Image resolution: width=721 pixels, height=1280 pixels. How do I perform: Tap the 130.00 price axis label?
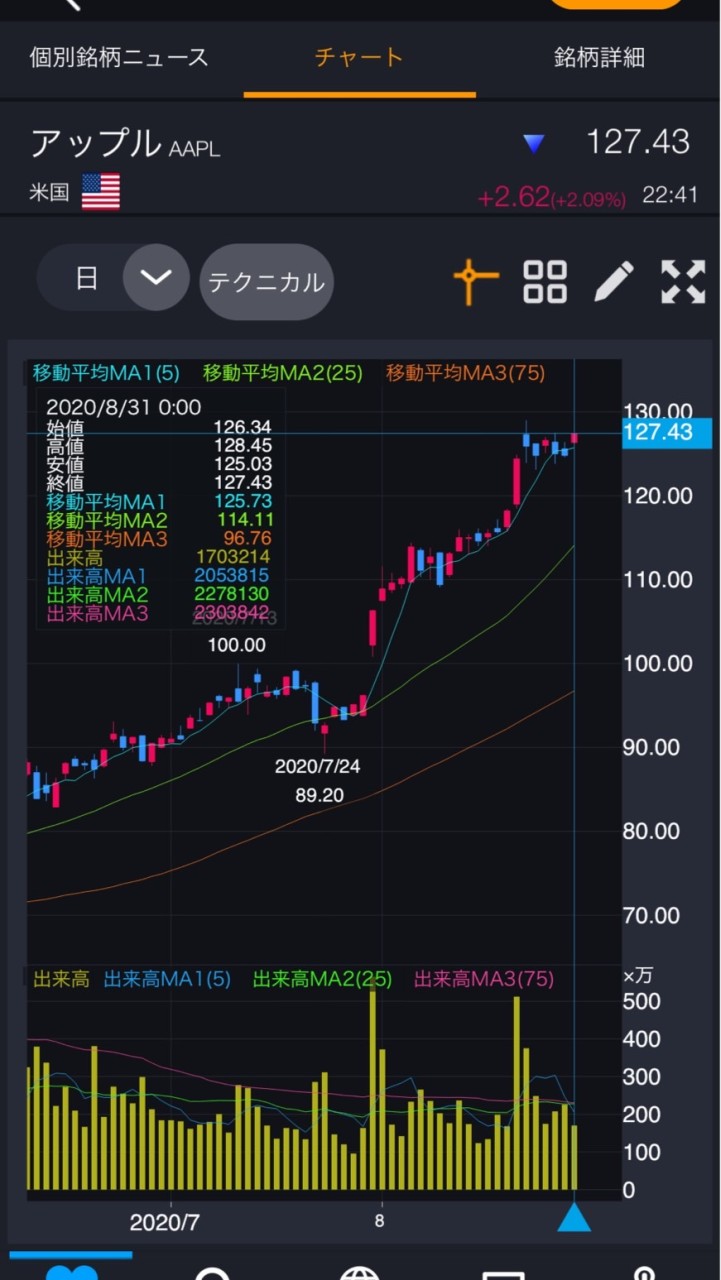pos(657,411)
